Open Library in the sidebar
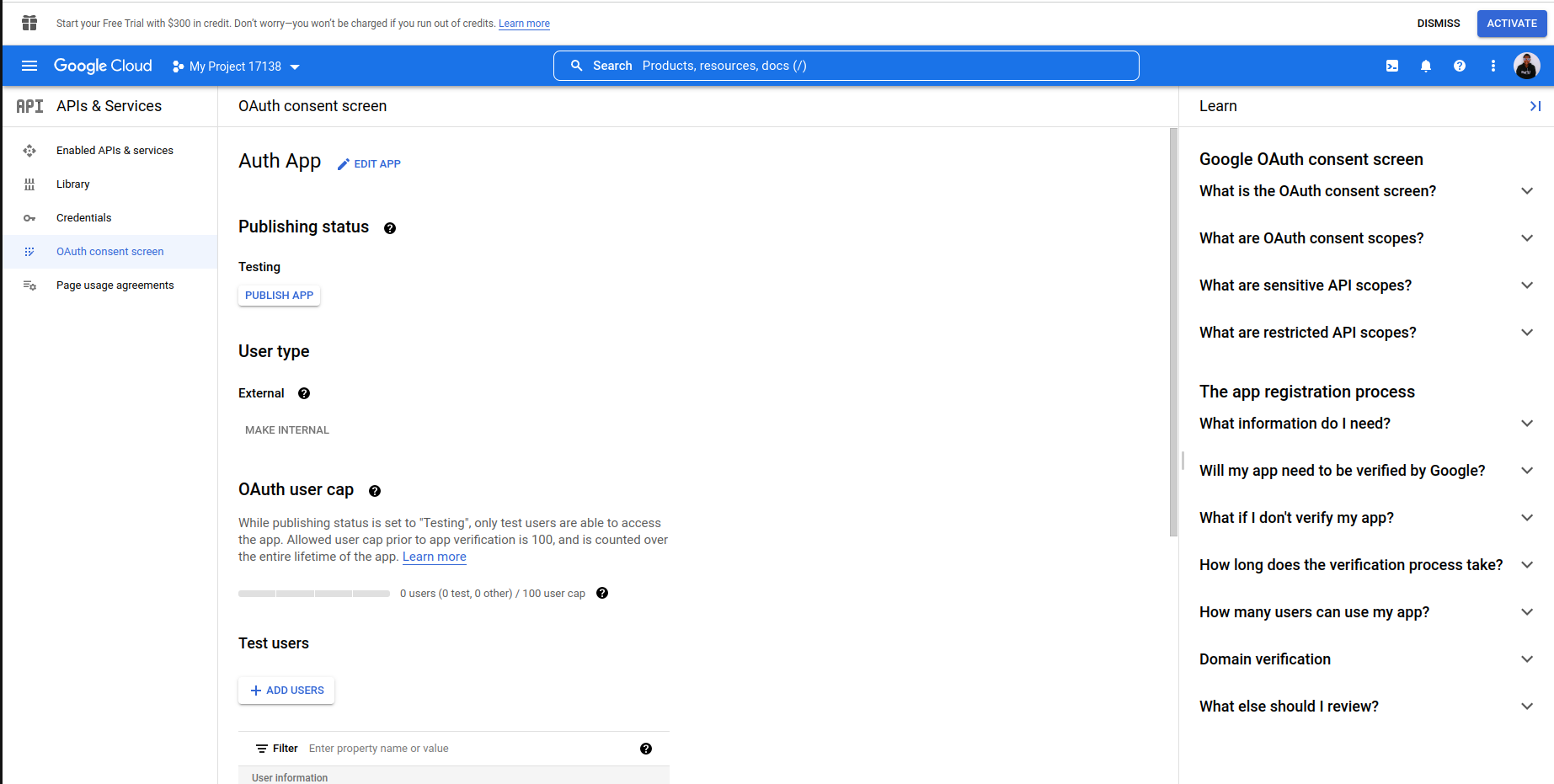The width and height of the screenshot is (1554, 784). [109, 184]
